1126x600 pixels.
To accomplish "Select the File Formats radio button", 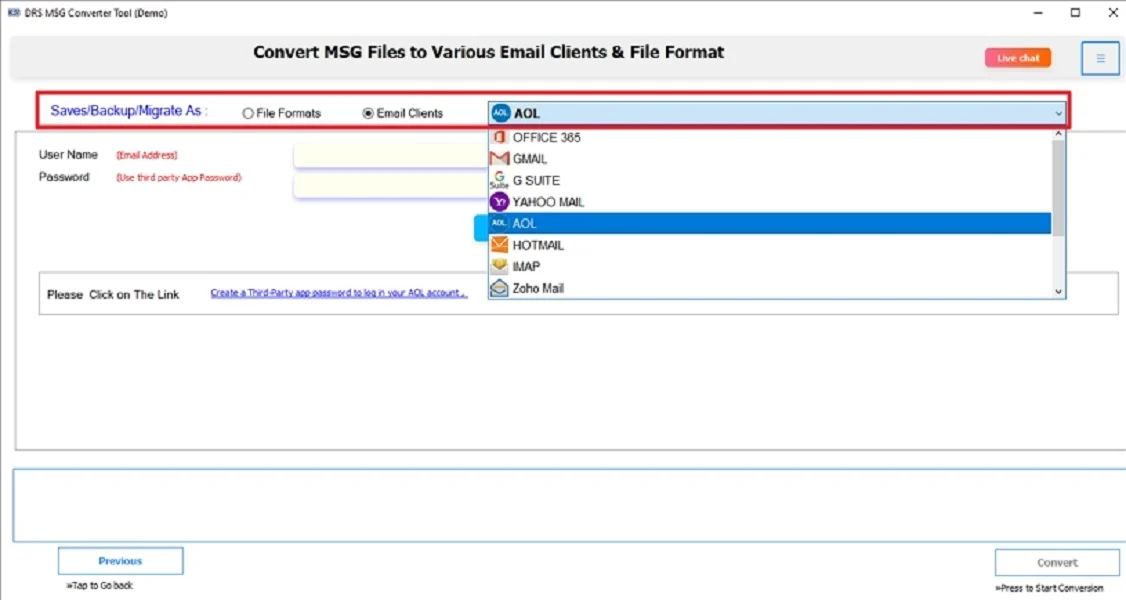I will click(248, 114).
